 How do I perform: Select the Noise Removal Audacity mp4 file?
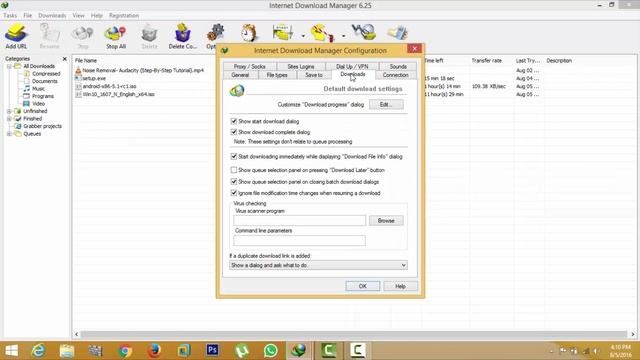[x=143, y=70]
